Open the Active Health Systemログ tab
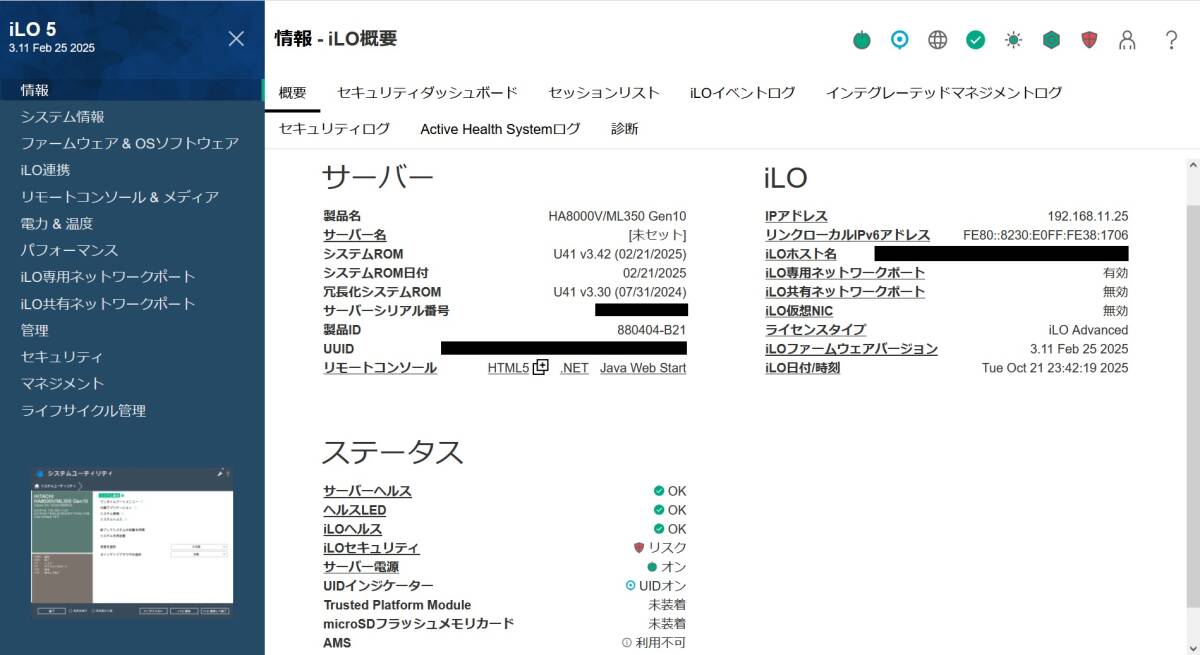 click(500, 129)
